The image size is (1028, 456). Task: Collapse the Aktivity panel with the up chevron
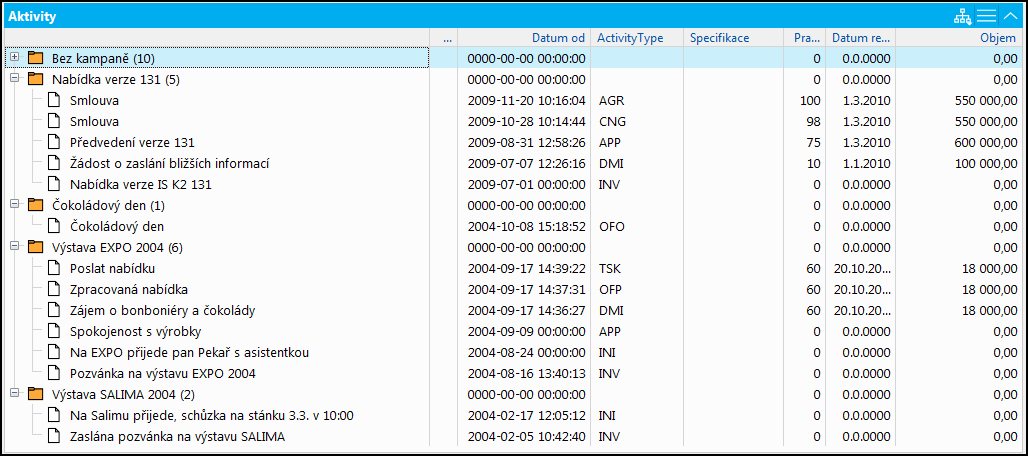(x=1010, y=16)
